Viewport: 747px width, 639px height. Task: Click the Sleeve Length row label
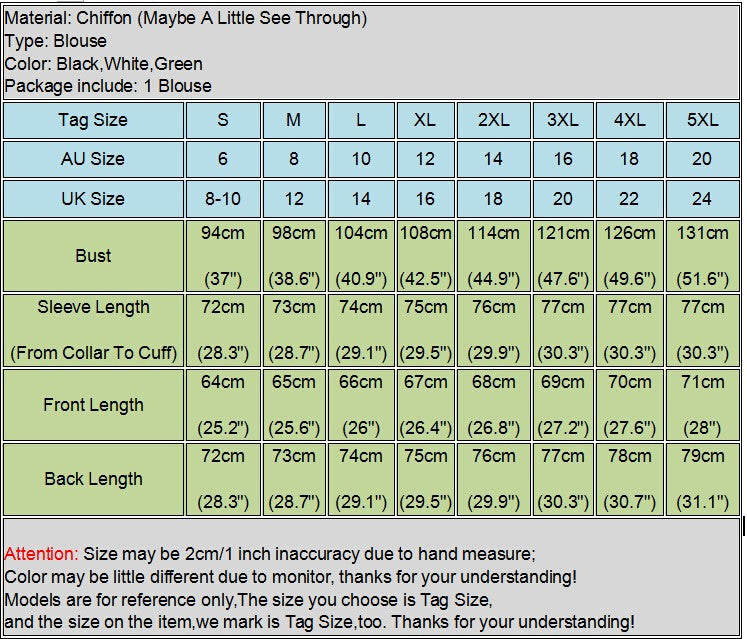(x=93, y=329)
